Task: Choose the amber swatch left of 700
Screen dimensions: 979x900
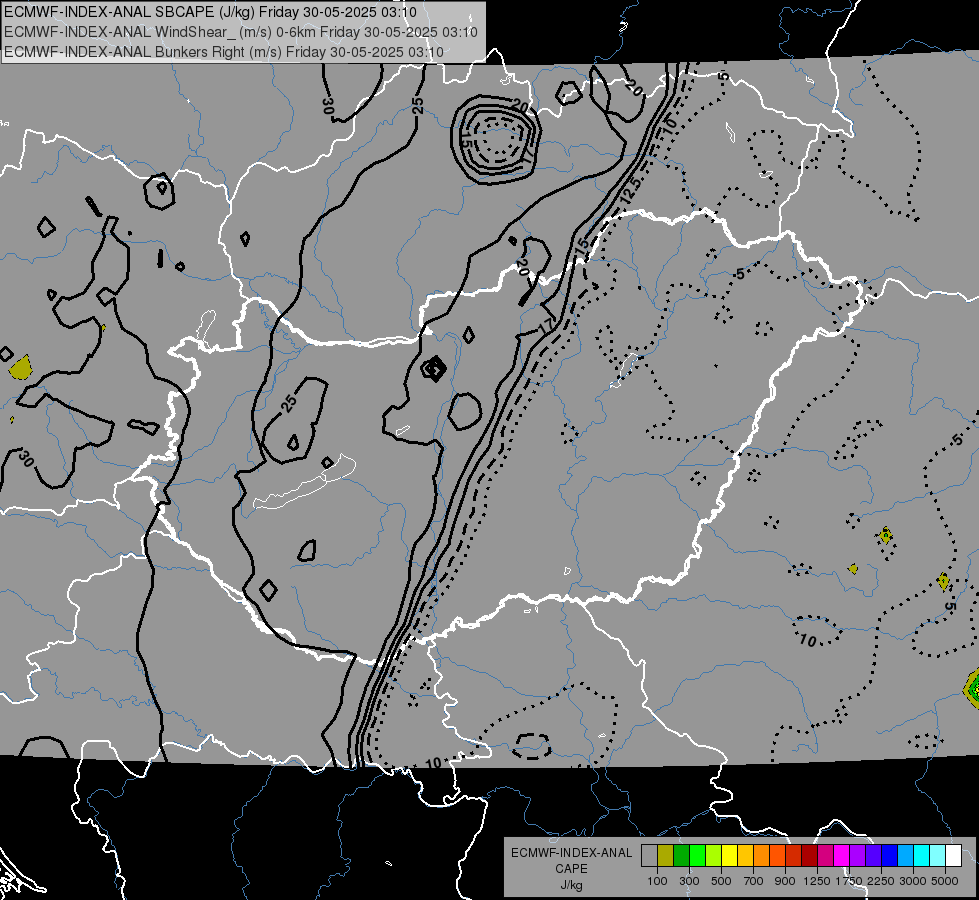Action: coord(745,856)
